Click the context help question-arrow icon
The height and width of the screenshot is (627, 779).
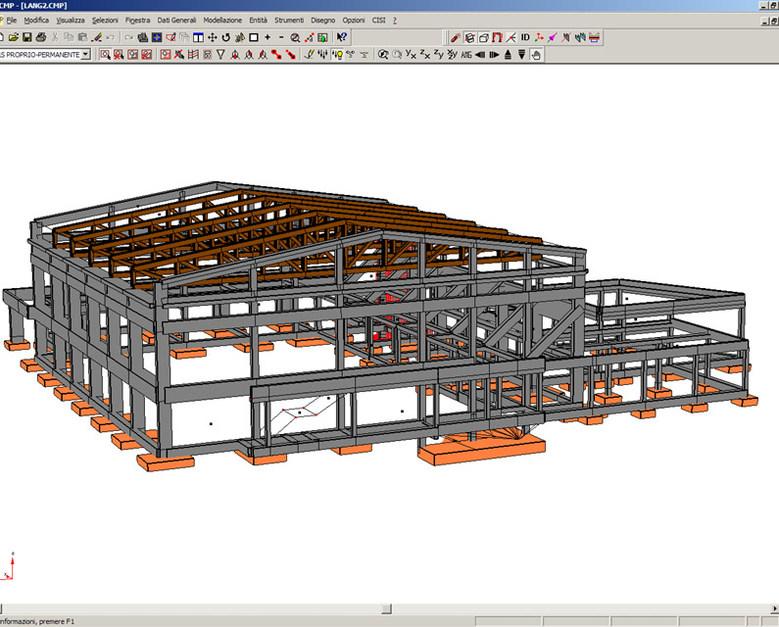tap(342, 38)
